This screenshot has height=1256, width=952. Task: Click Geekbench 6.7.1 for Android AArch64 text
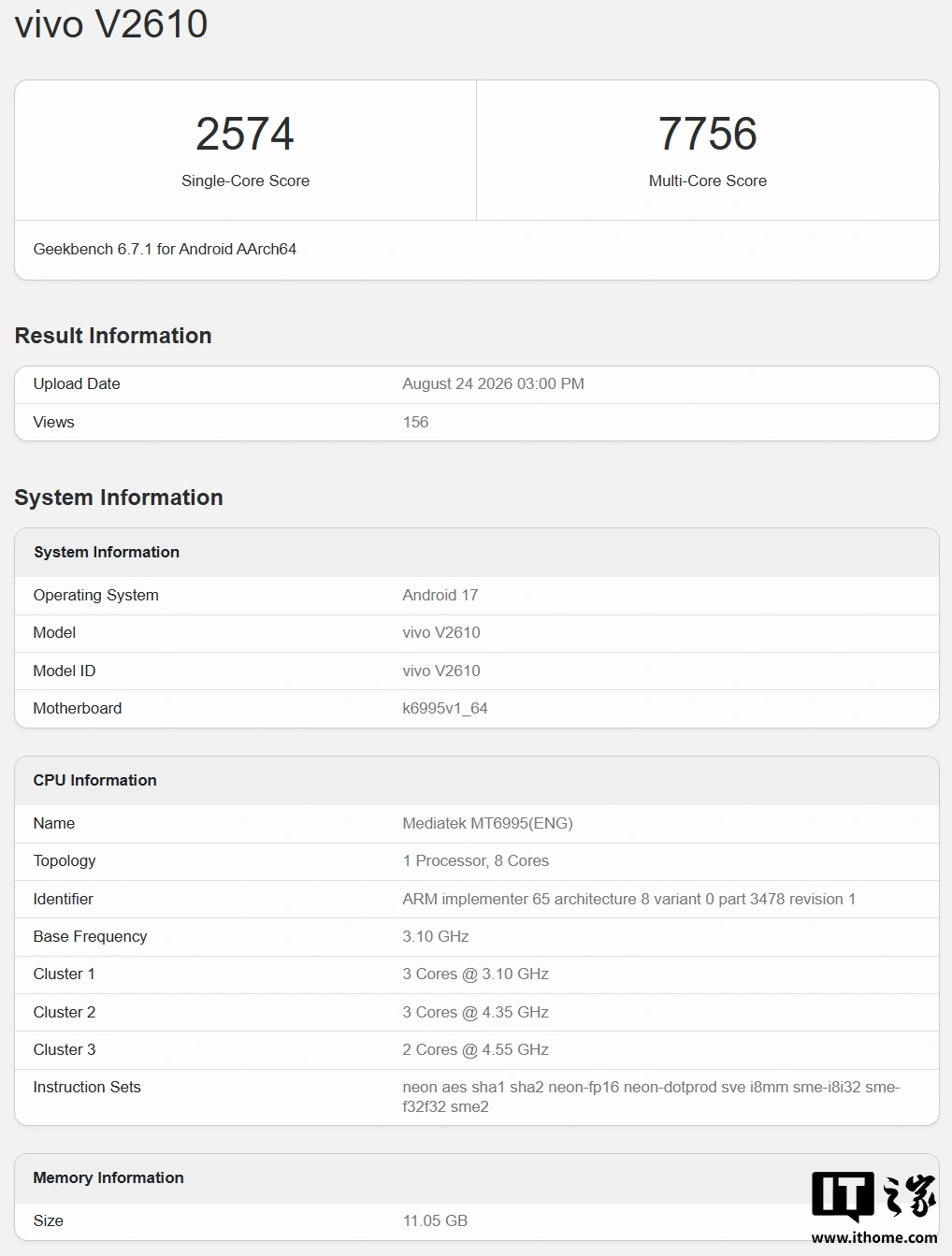point(165,249)
